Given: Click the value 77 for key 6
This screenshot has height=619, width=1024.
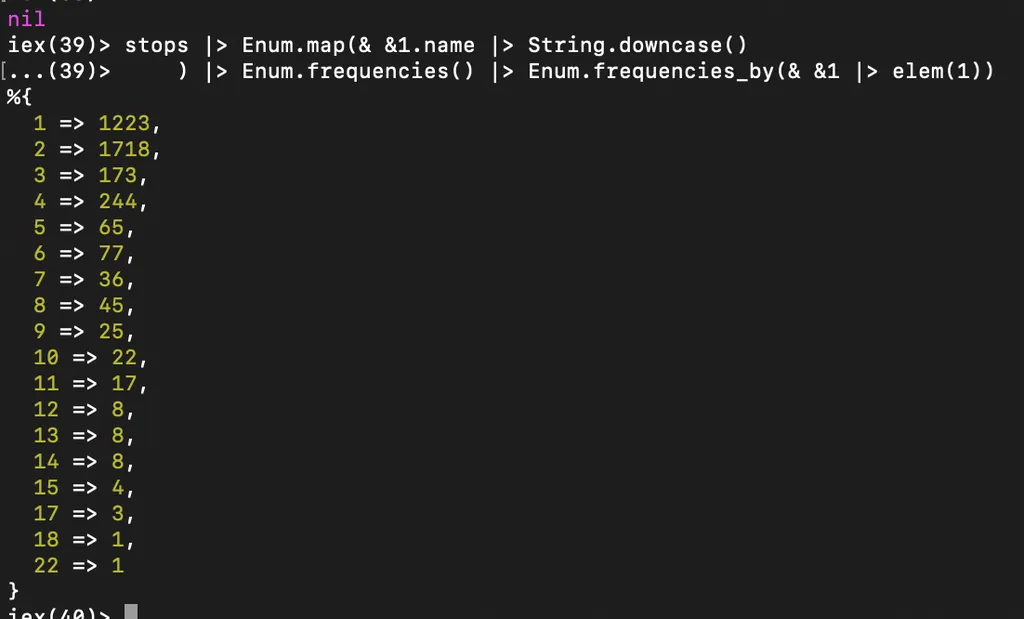Looking at the screenshot, I should (111, 253).
